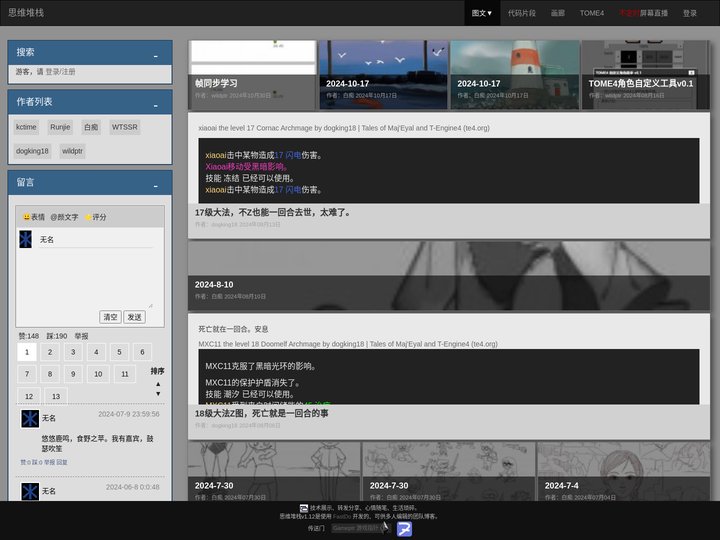
Task: Open xiaoai level 17 Cornac Archmage link
Action: (344, 128)
